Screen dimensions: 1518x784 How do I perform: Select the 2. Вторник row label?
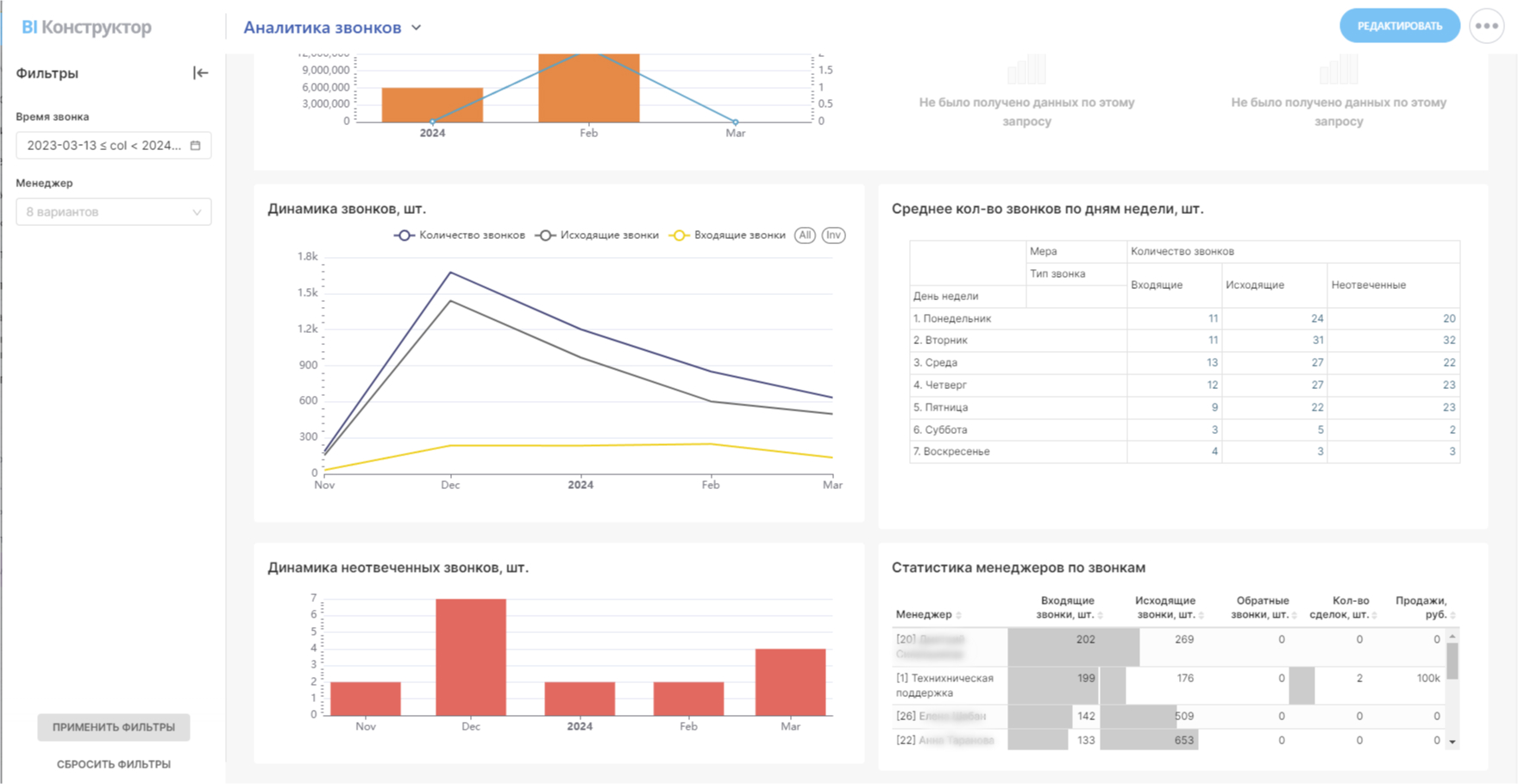pyautogui.click(x=940, y=340)
